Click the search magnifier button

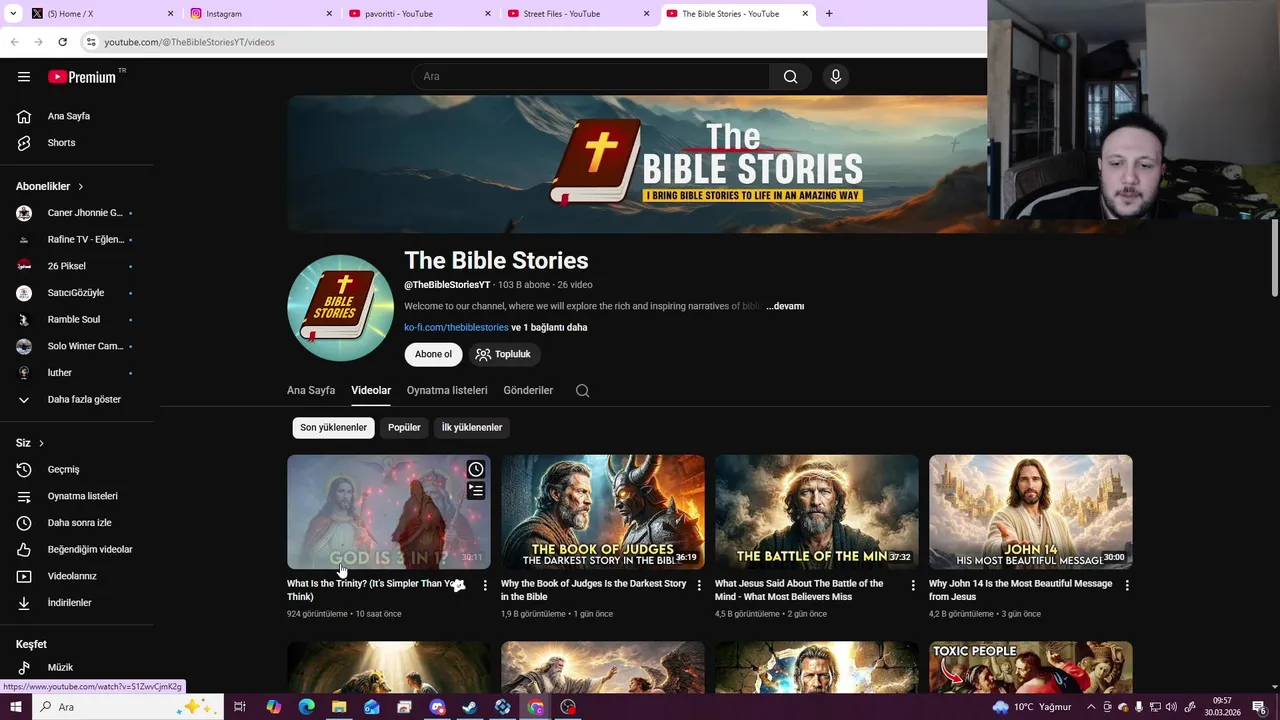coord(790,77)
